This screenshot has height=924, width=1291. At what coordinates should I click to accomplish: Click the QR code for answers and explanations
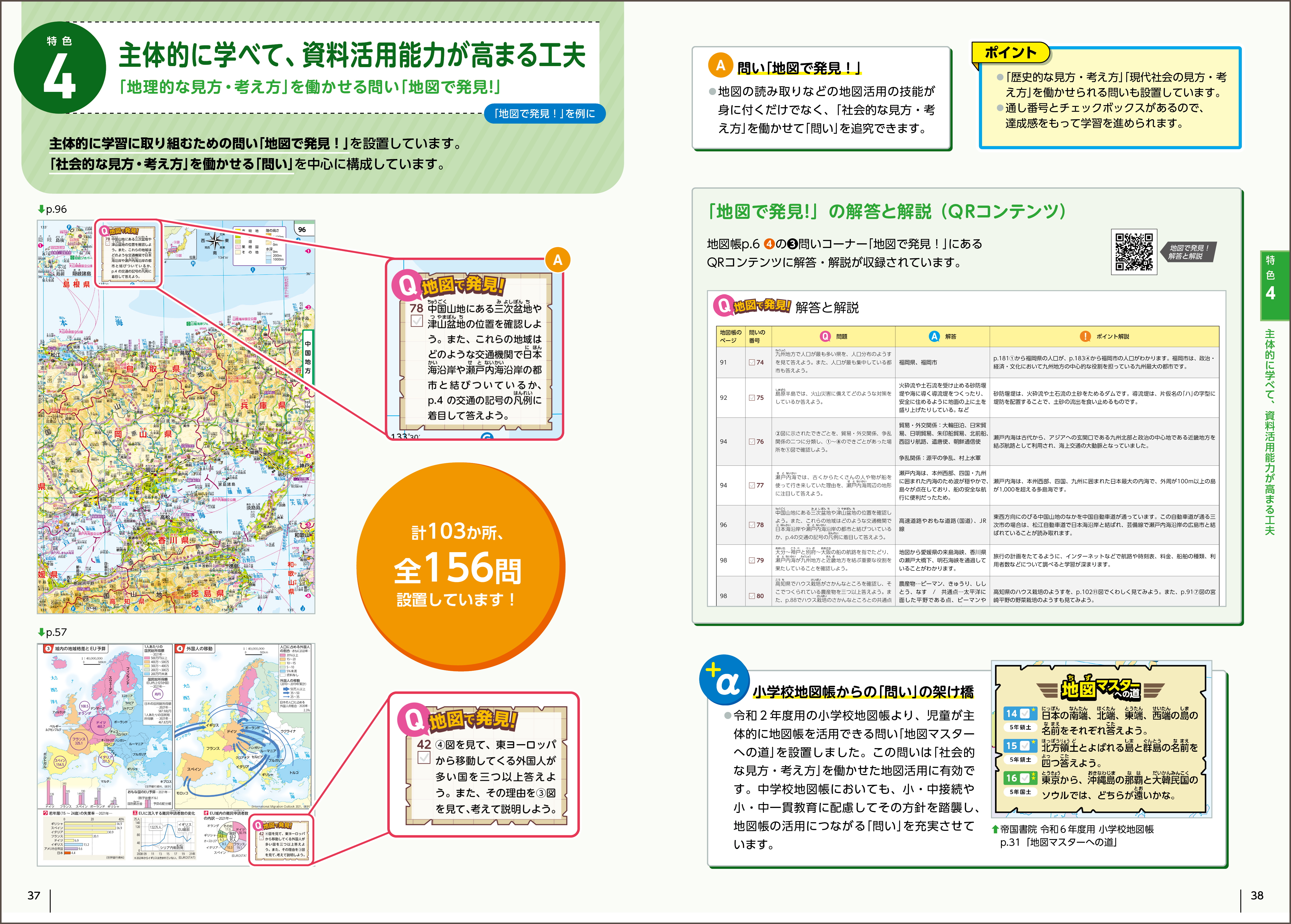click(1134, 252)
